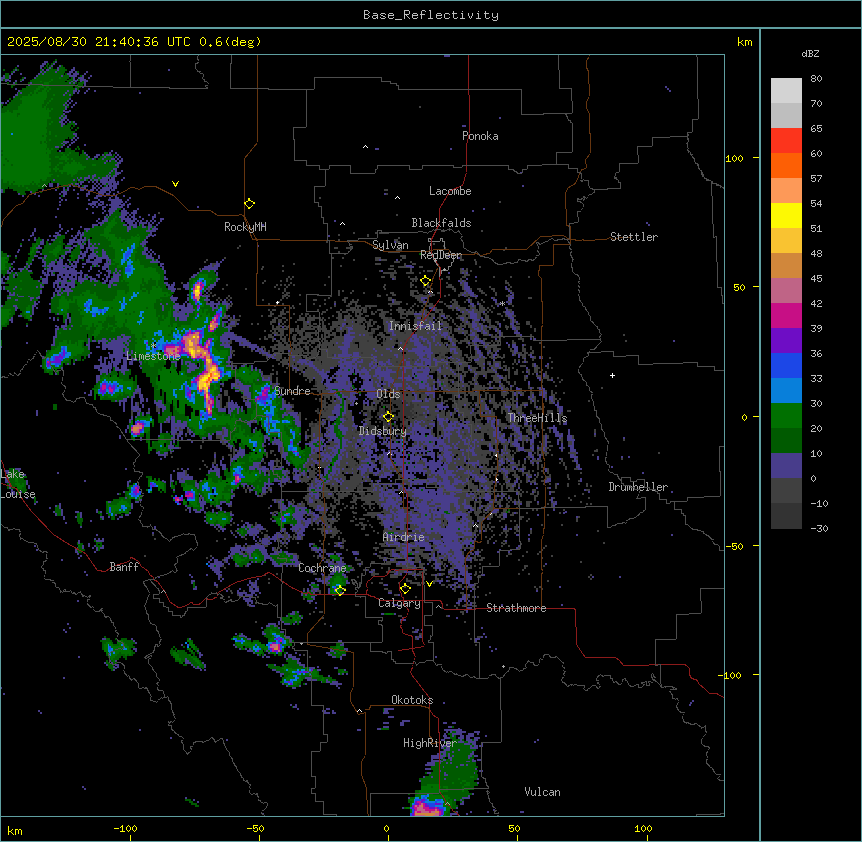
Task: Select the RockyMH label
Action: pos(245,227)
